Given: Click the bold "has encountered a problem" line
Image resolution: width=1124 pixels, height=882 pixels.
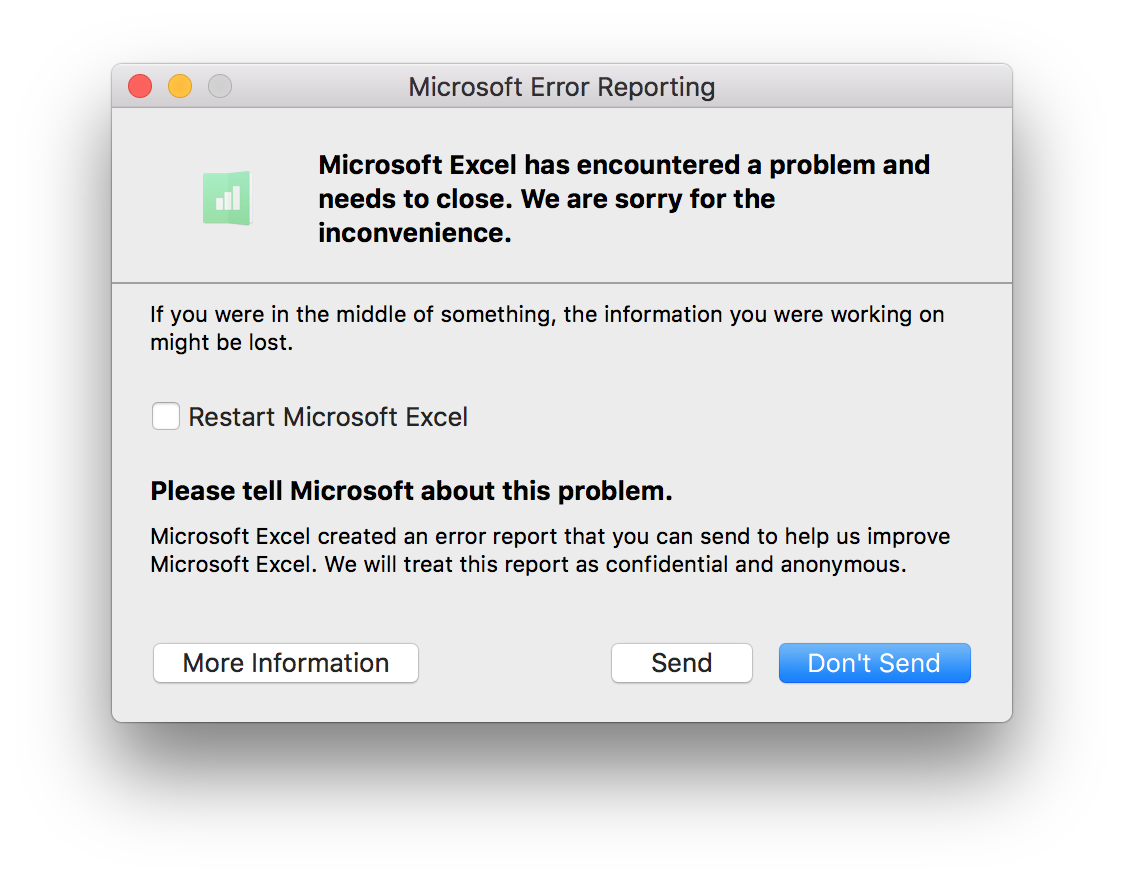Looking at the screenshot, I should 624,165.
